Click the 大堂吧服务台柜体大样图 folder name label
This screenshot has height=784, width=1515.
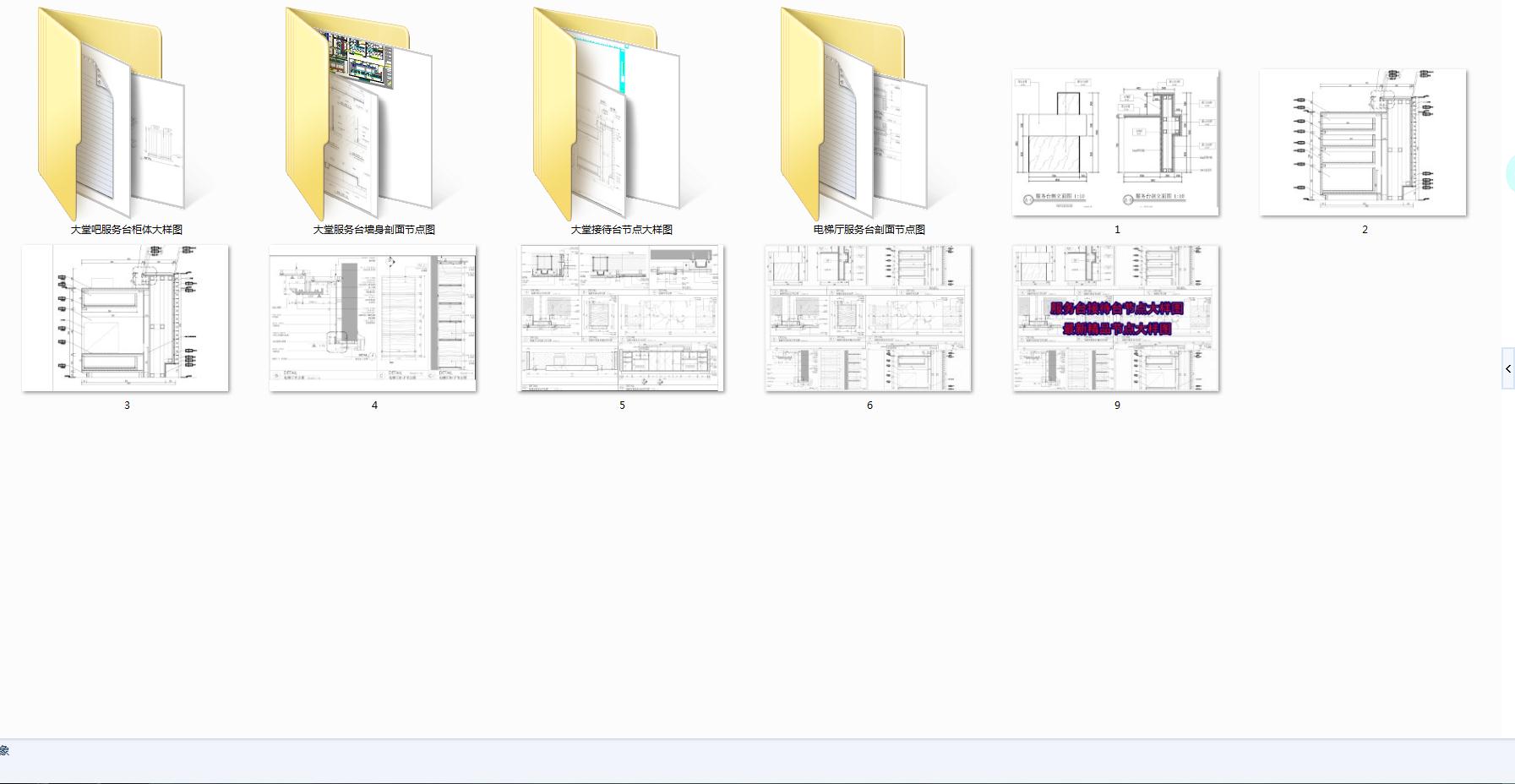tap(127, 230)
